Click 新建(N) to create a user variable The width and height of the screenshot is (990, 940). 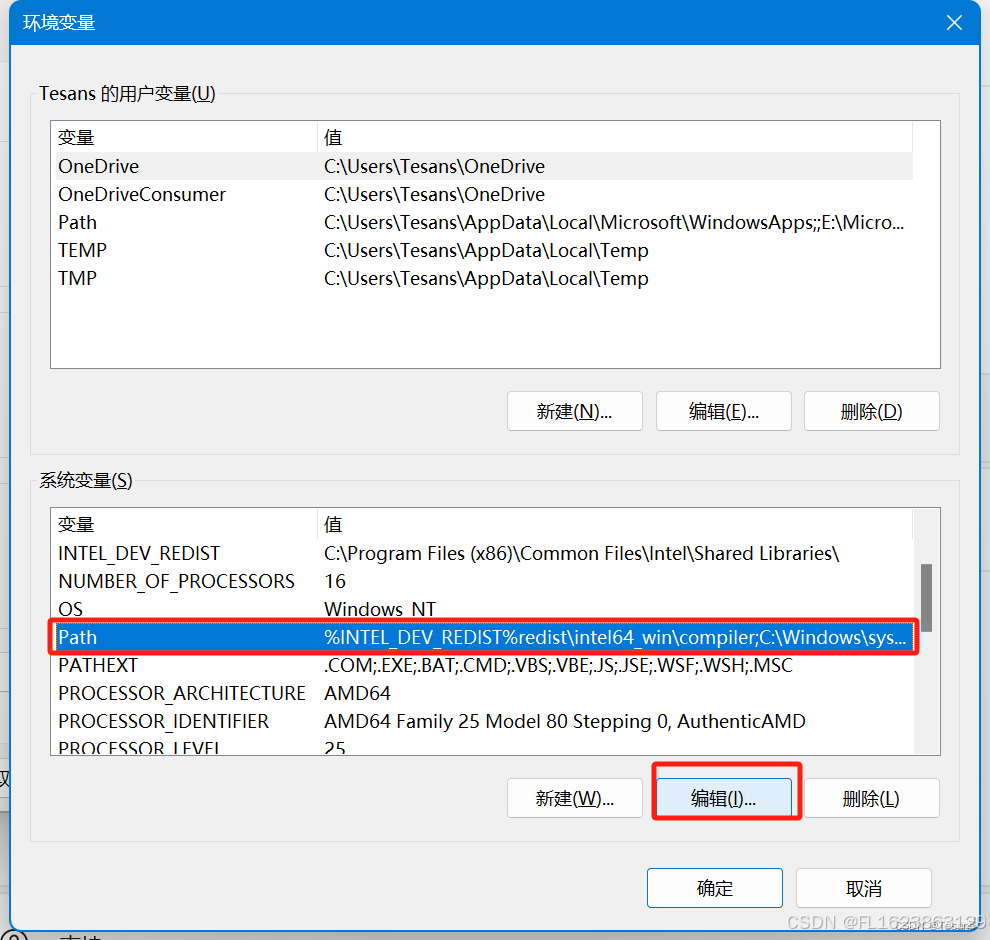click(574, 410)
